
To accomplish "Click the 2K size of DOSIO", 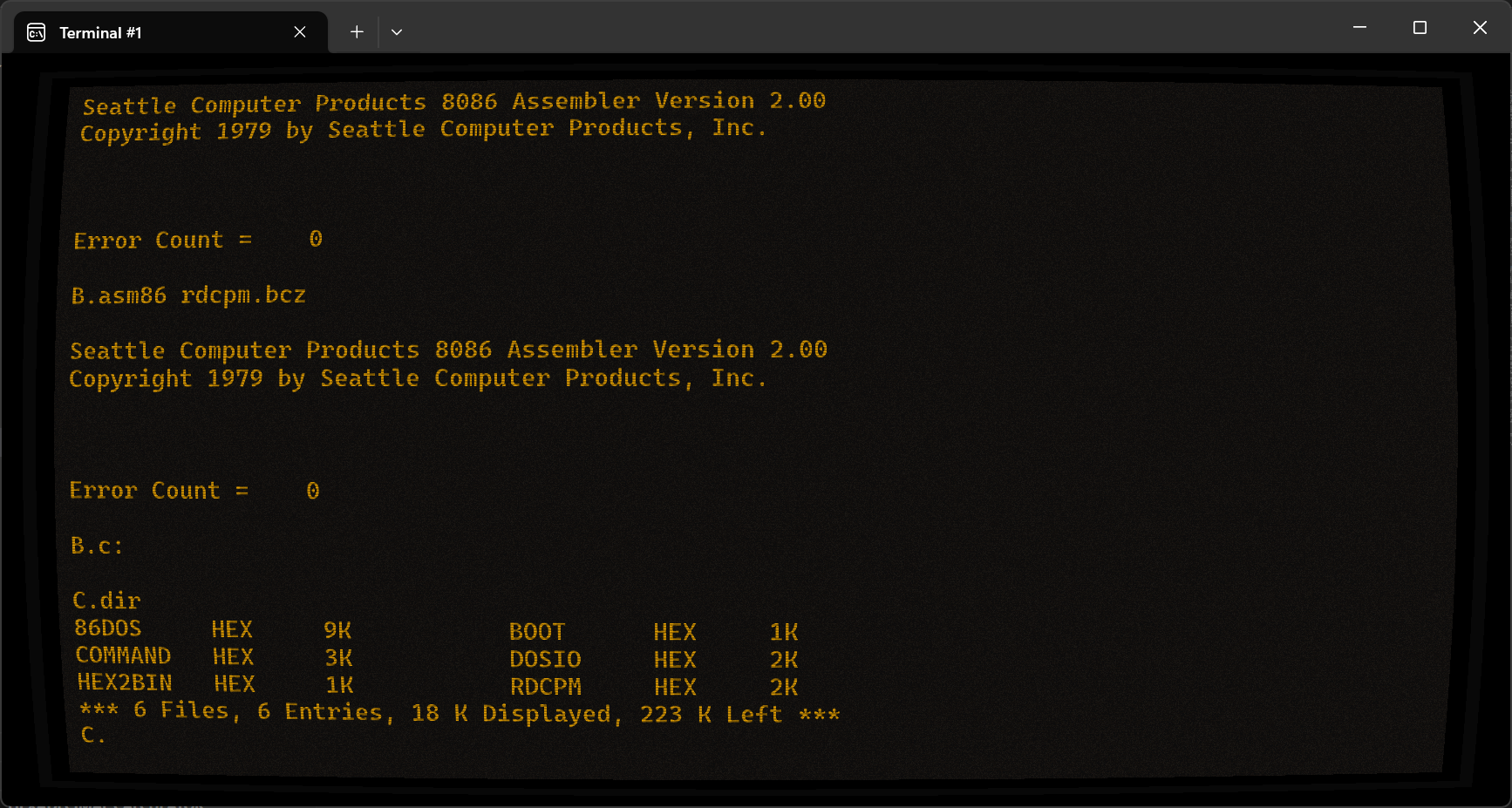I will point(784,660).
